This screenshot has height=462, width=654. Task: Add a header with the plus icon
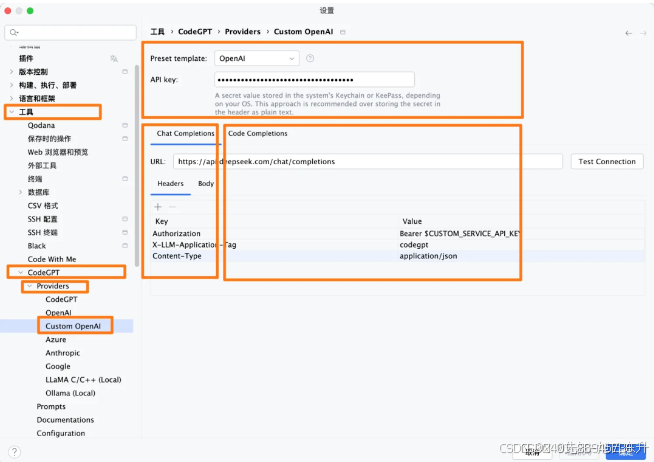(158, 206)
